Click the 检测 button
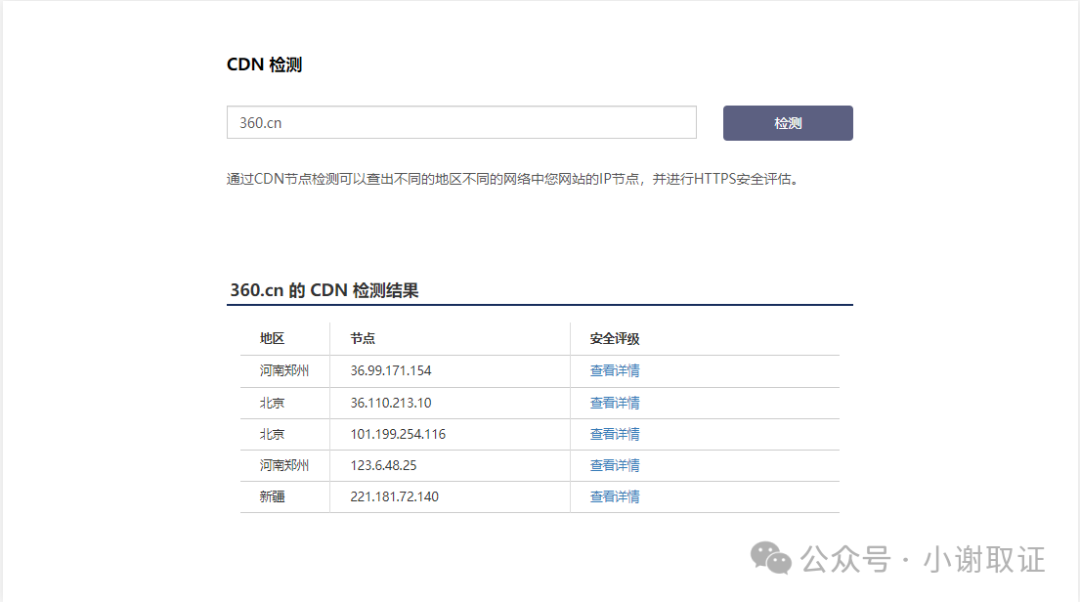This screenshot has height=602, width=1080. tap(787, 123)
